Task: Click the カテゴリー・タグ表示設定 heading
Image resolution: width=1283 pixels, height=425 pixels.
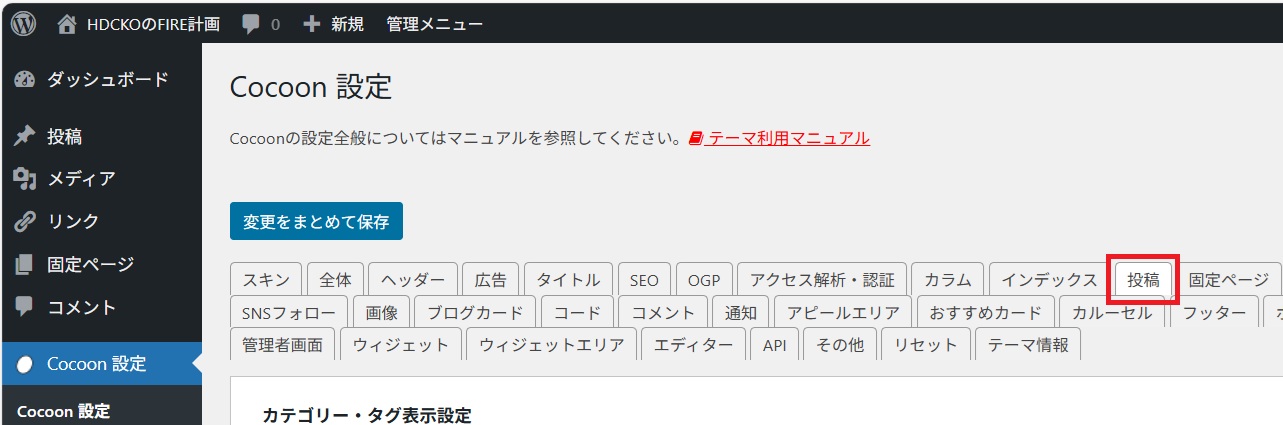Action: pyautogui.click(x=366, y=415)
